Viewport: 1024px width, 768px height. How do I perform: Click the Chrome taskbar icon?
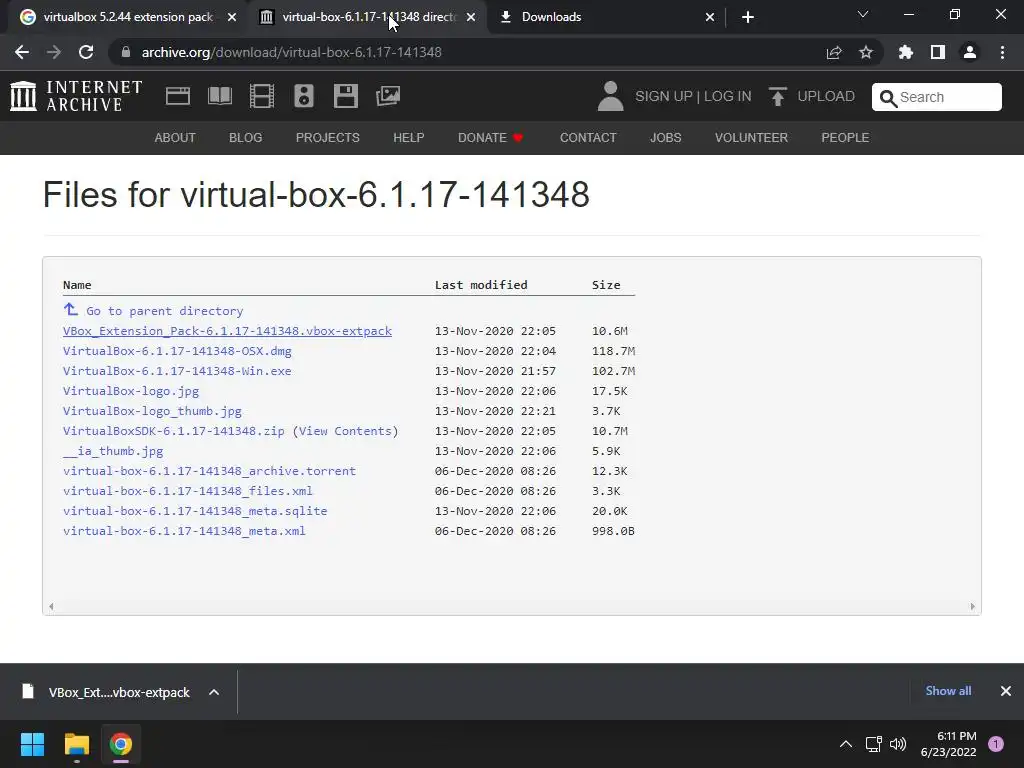coord(121,744)
